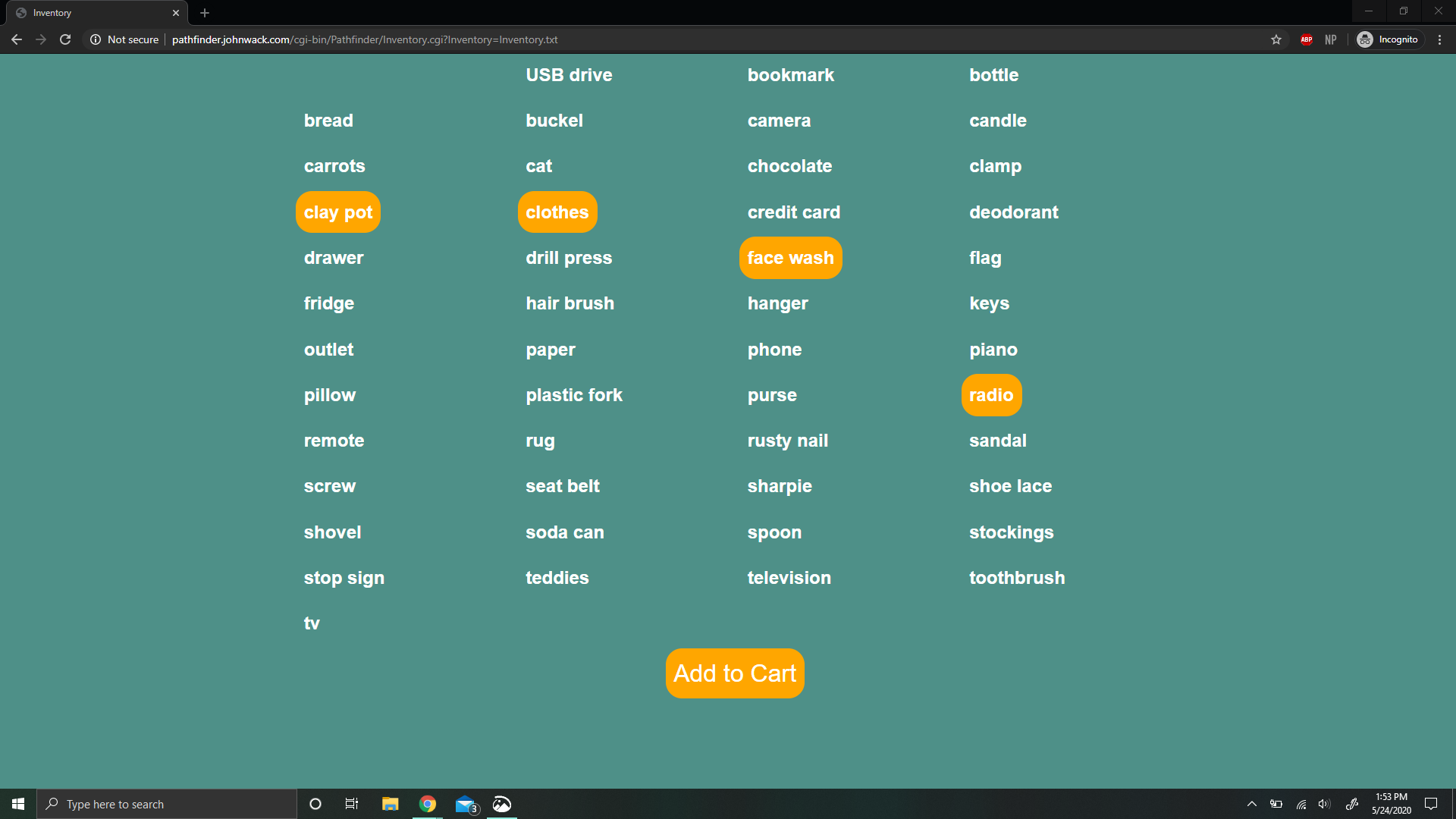Open the AdBlock Plus extension icon
This screenshot has height=819, width=1456.
click(x=1306, y=39)
